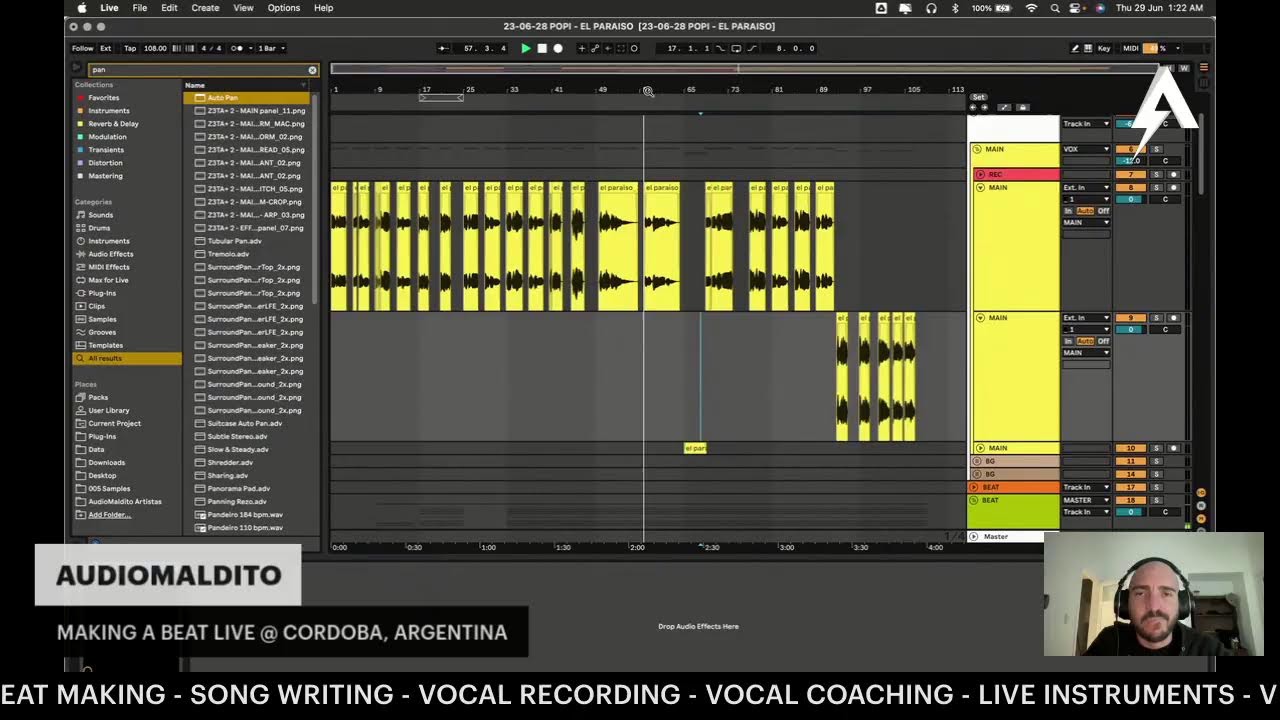Open Current Project place

(x=114, y=423)
